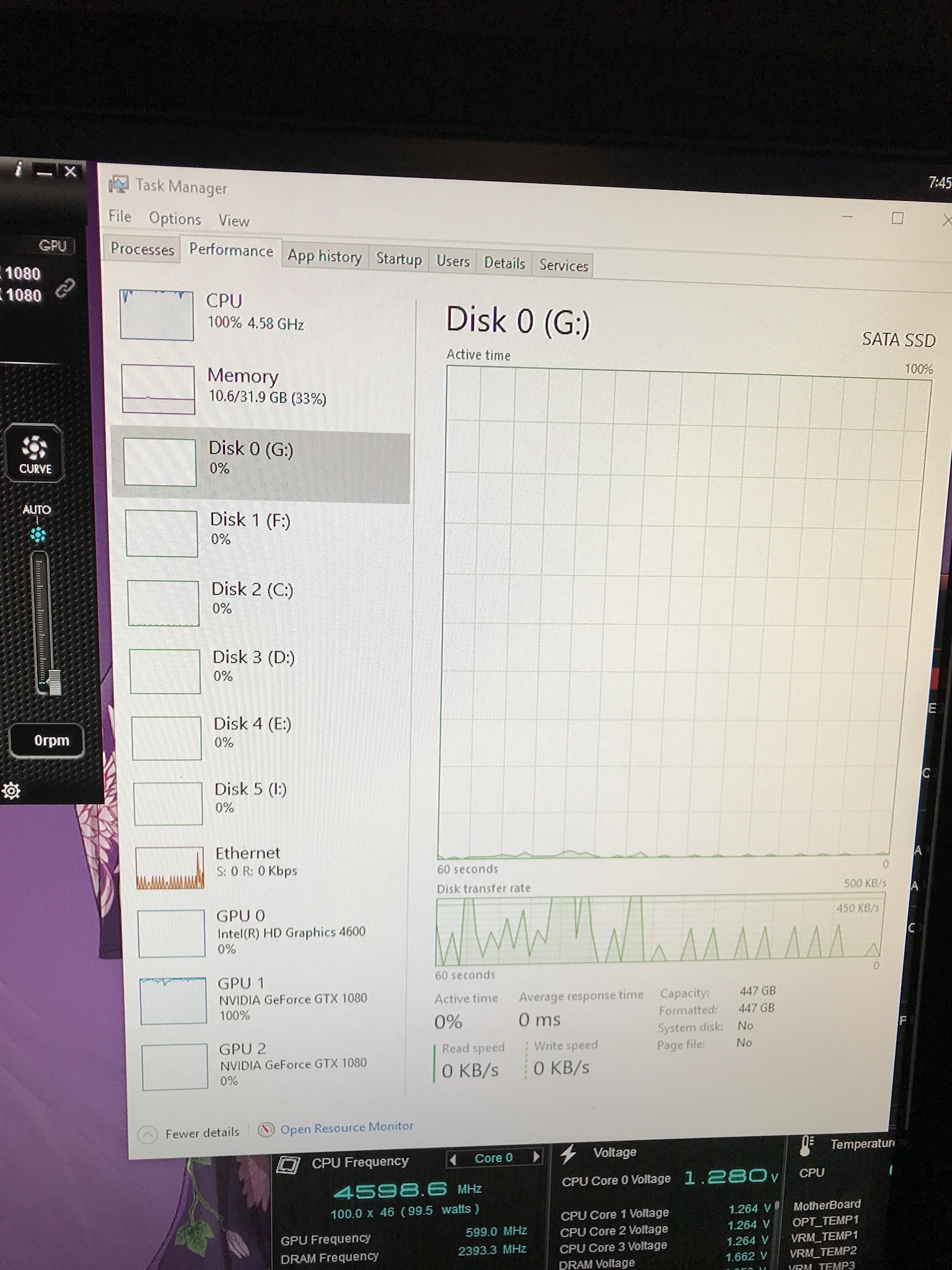Click the GPU link chain icon

pyautogui.click(x=65, y=288)
